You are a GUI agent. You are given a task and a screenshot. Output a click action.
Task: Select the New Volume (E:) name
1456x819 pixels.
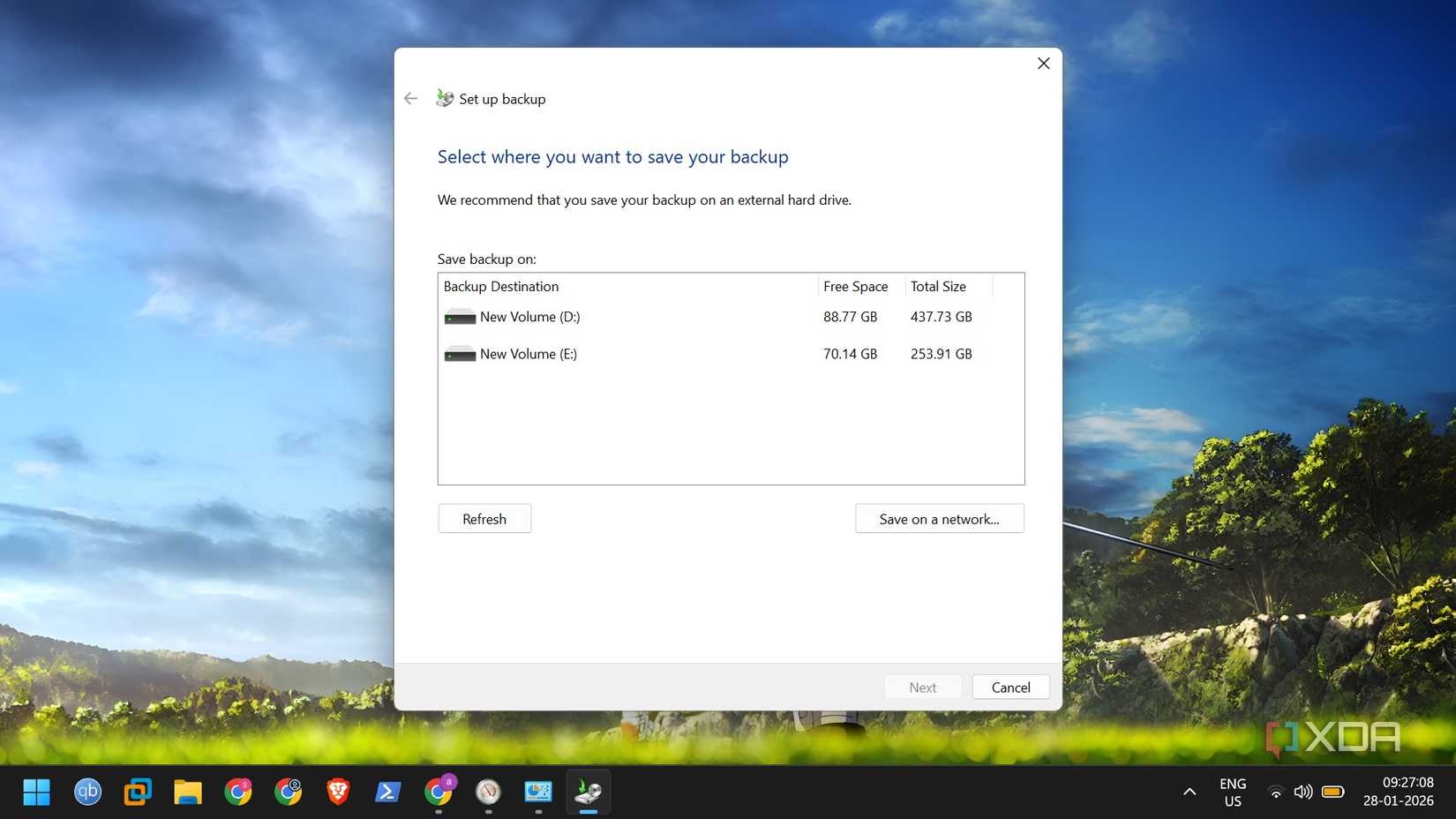click(x=529, y=354)
